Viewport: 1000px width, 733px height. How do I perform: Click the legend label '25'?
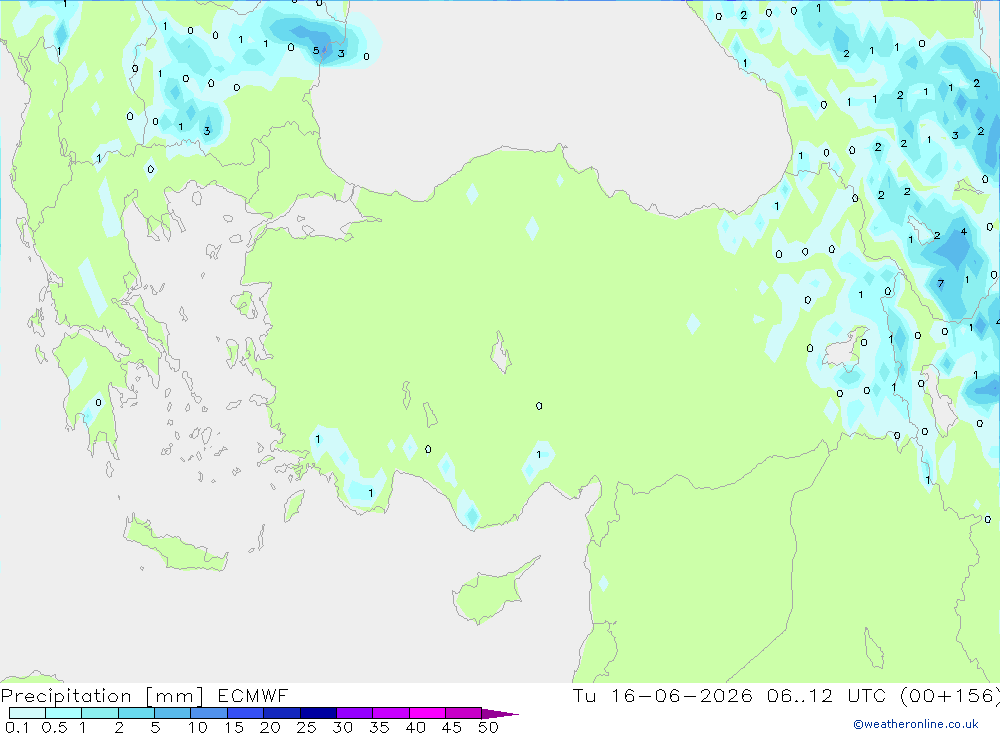[306, 727]
